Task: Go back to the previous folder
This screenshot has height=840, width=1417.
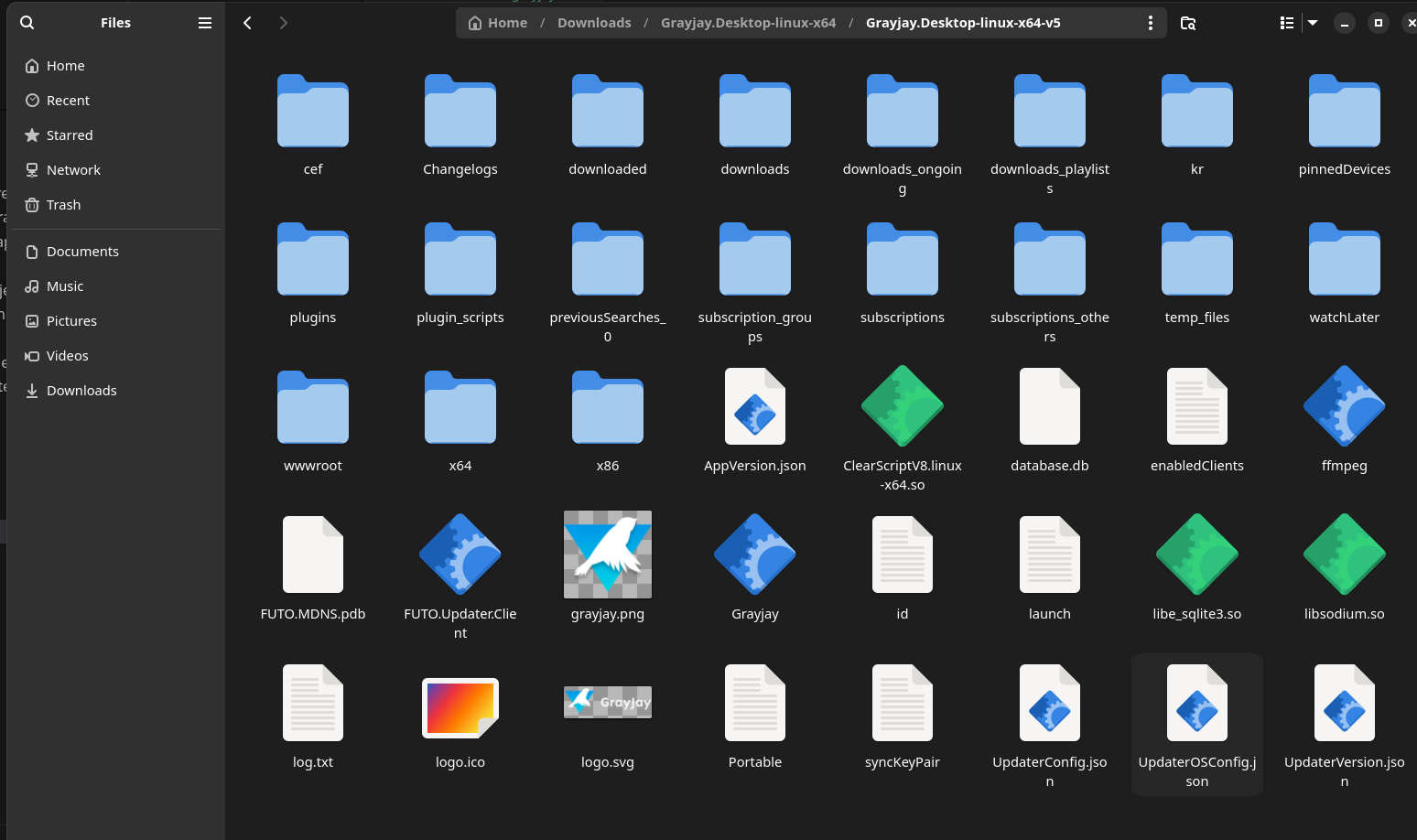Action: pyautogui.click(x=247, y=23)
